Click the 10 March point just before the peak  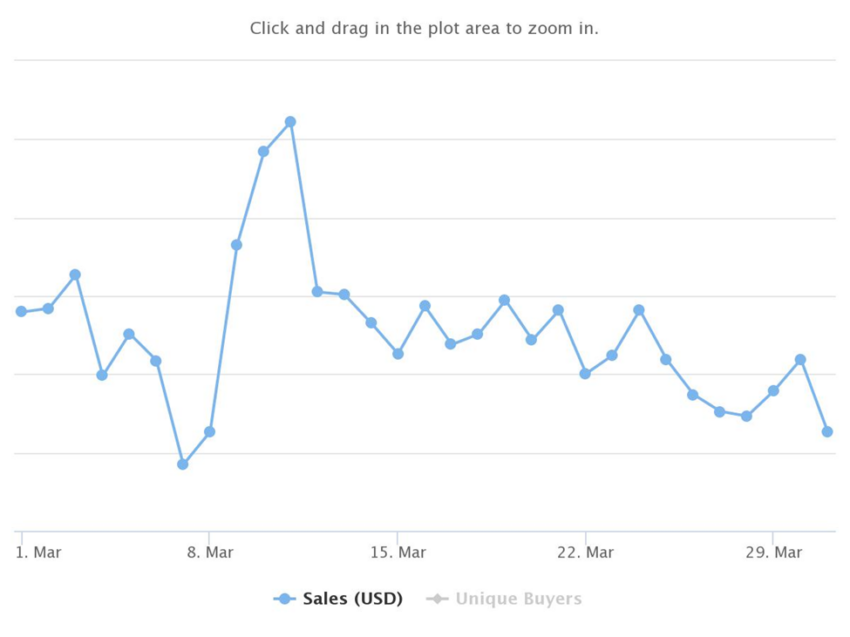tap(263, 151)
